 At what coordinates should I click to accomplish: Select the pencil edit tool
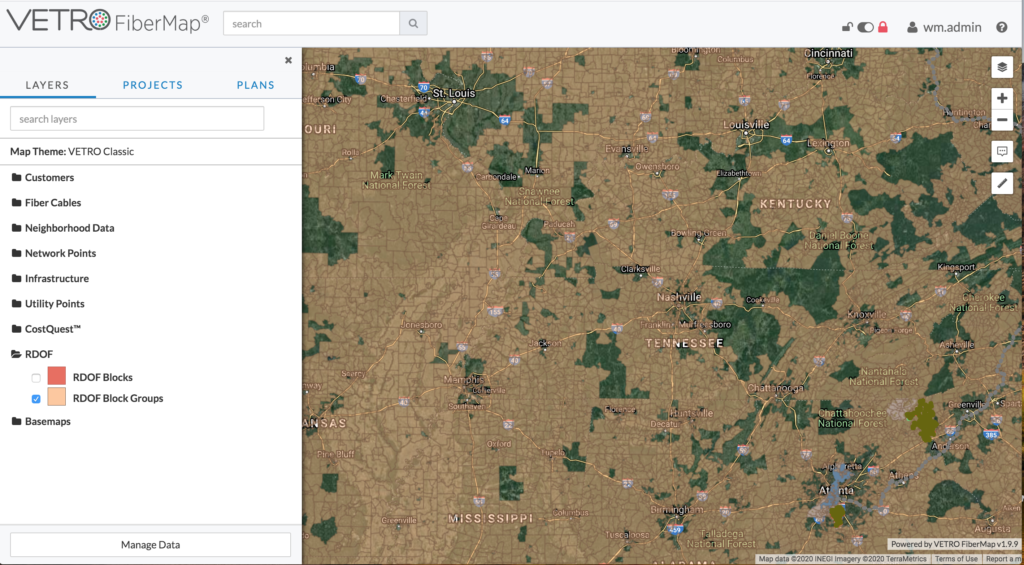[x=1002, y=183]
